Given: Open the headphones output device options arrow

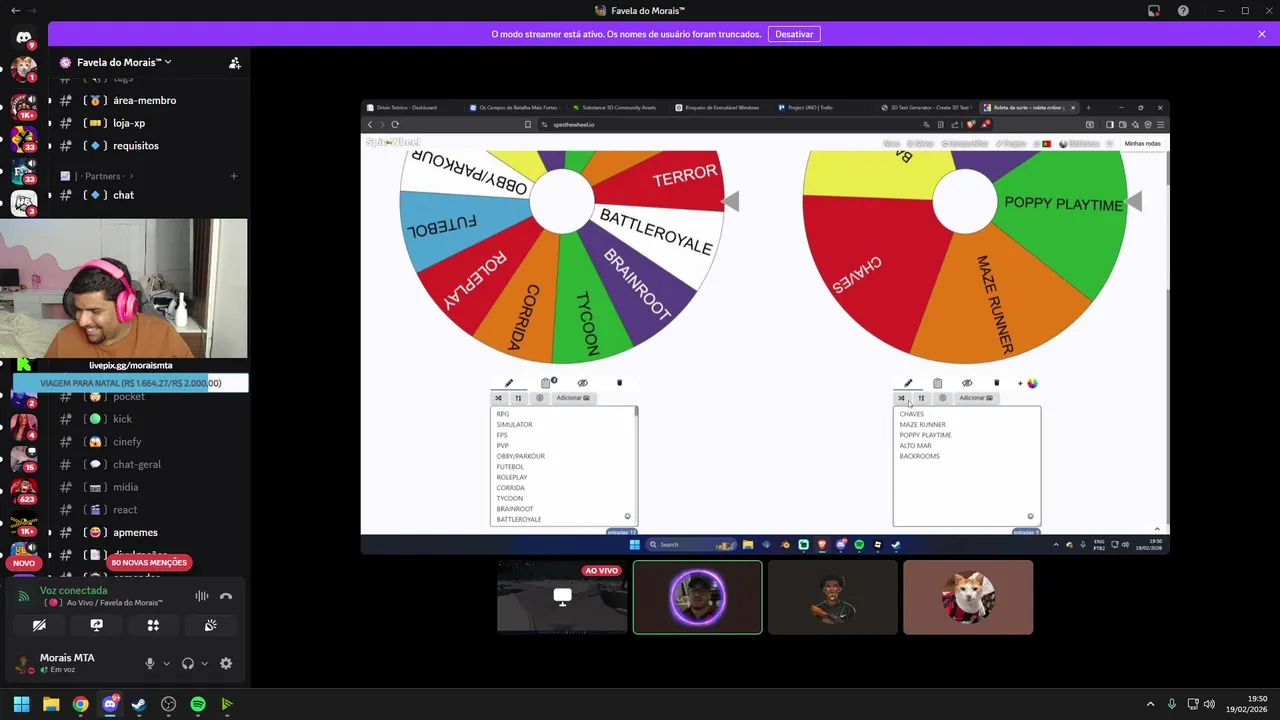Looking at the screenshot, I should point(204,663).
